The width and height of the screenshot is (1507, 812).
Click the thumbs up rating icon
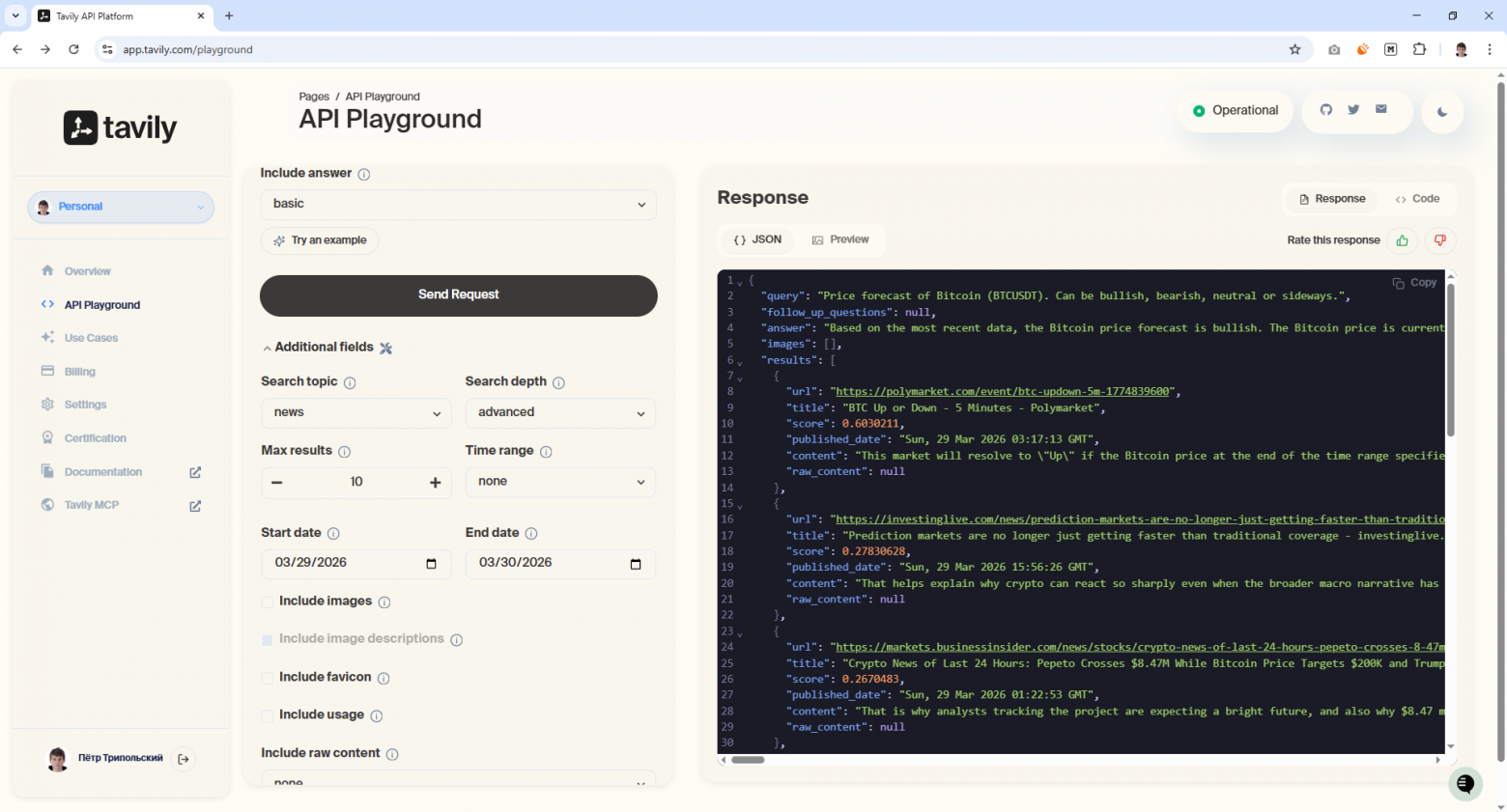pos(1402,240)
